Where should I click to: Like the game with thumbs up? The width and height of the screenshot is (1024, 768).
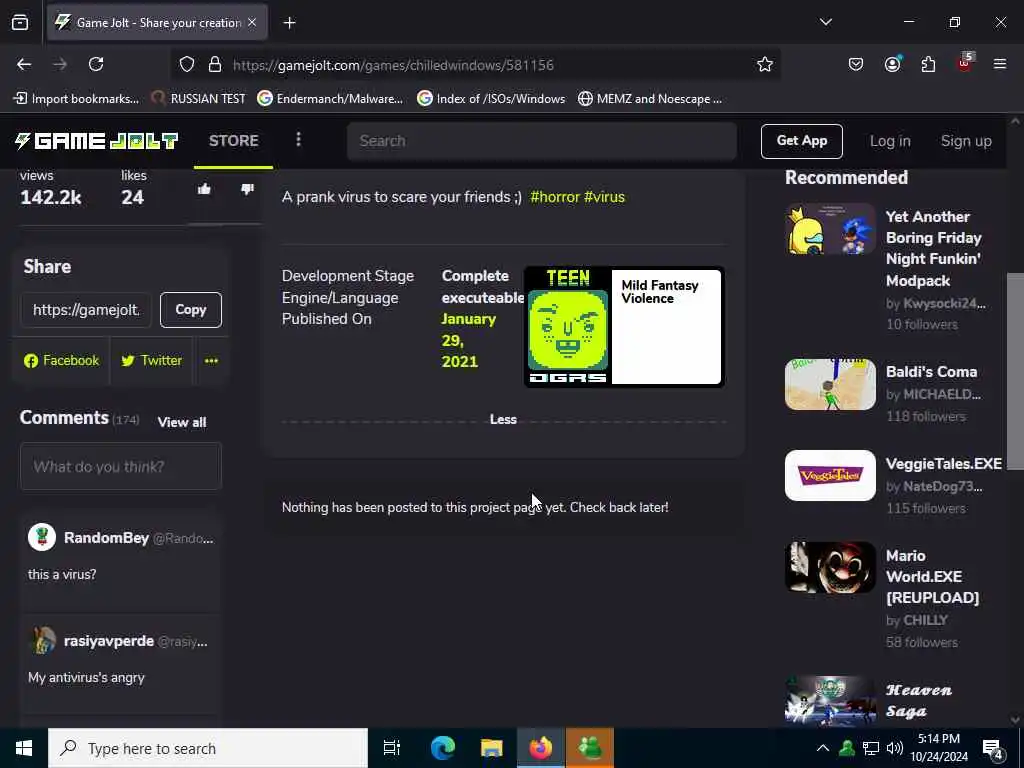click(204, 189)
